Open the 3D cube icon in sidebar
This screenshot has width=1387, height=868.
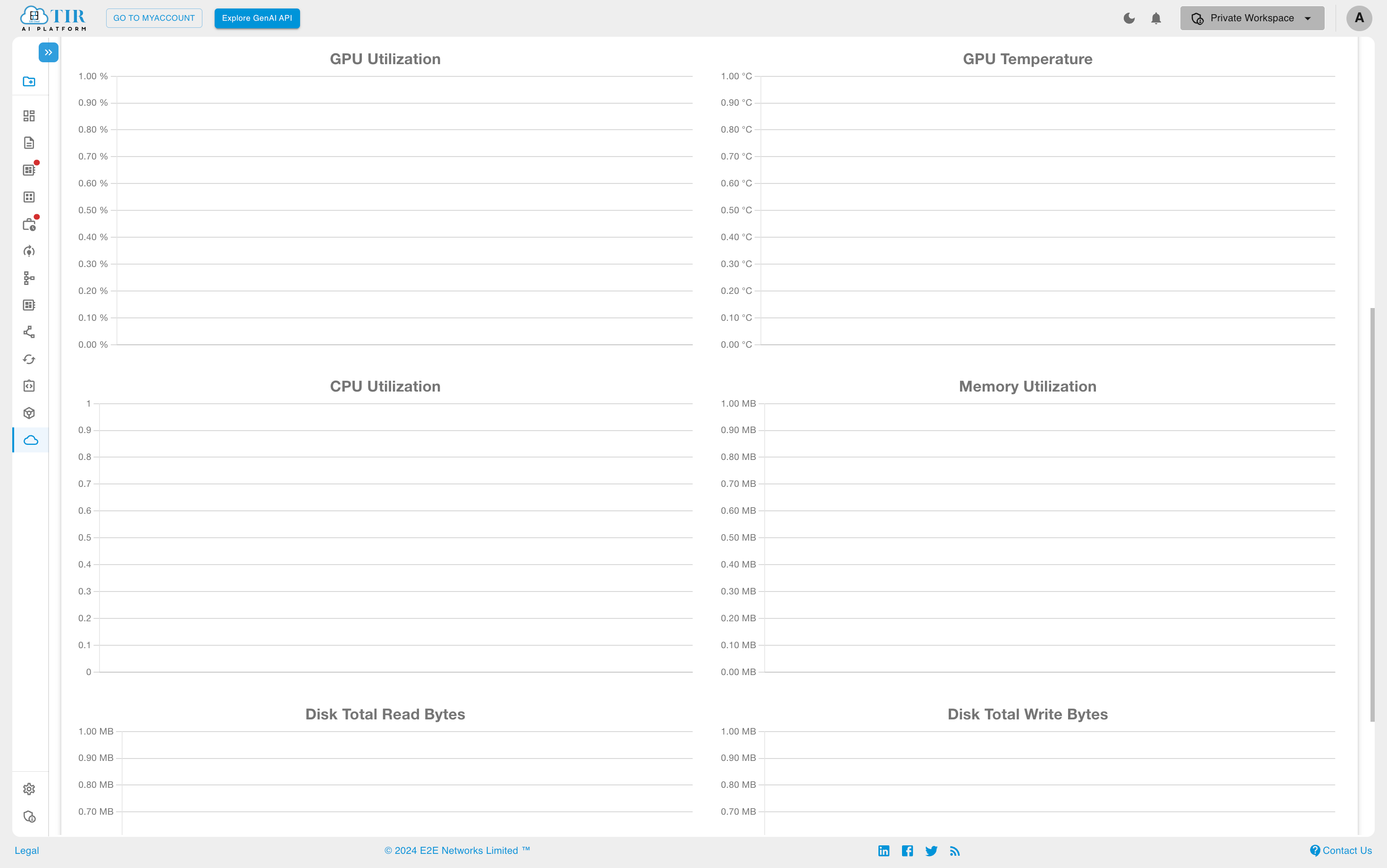29,413
